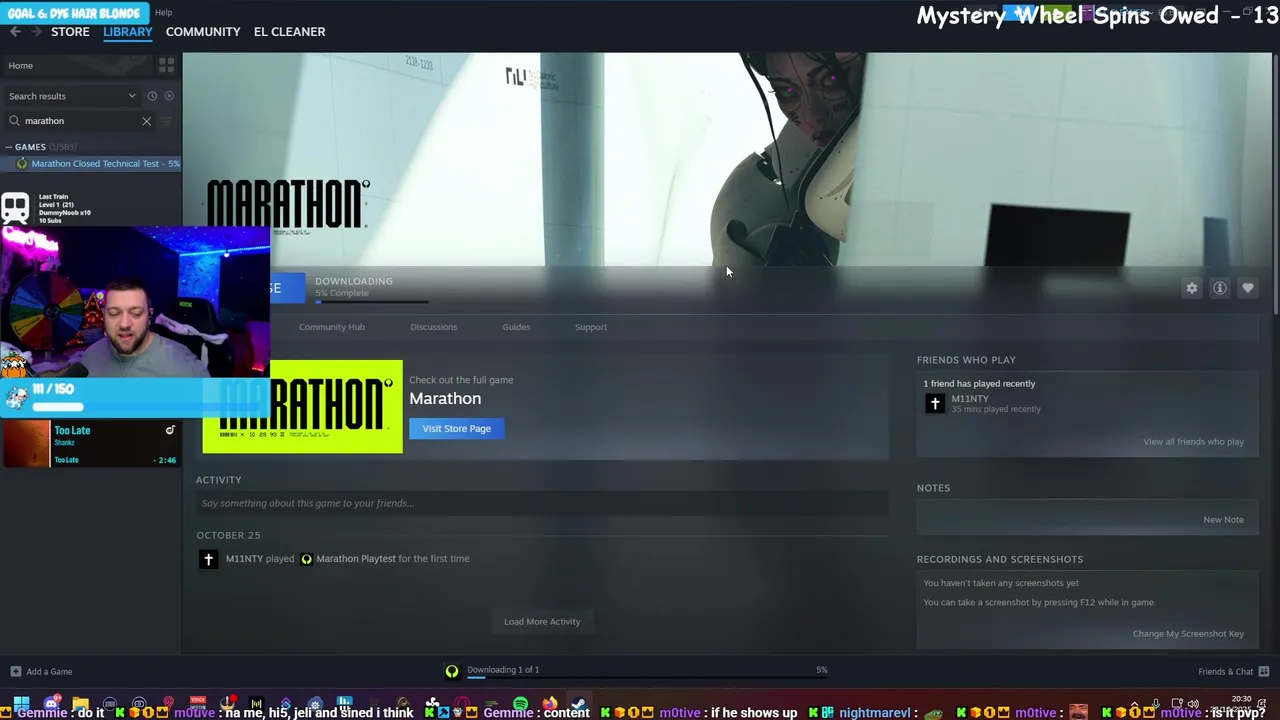Open the Community Hub link
Viewport: 1280px width, 720px height.
pyautogui.click(x=332, y=327)
